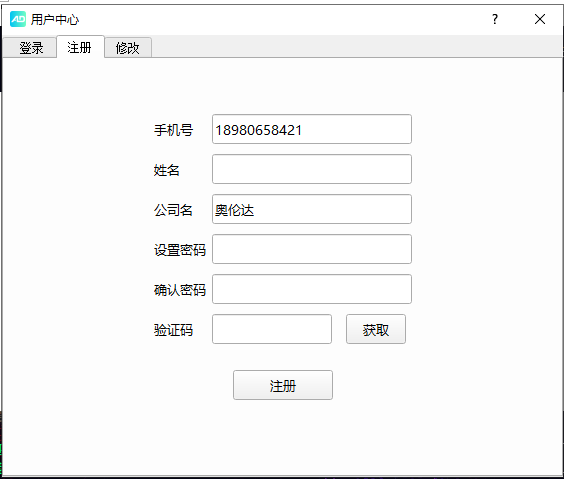The width and height of the screenshot is (564, 479).
Task: Submit form with the 注册 button
Action: [283, 385]
